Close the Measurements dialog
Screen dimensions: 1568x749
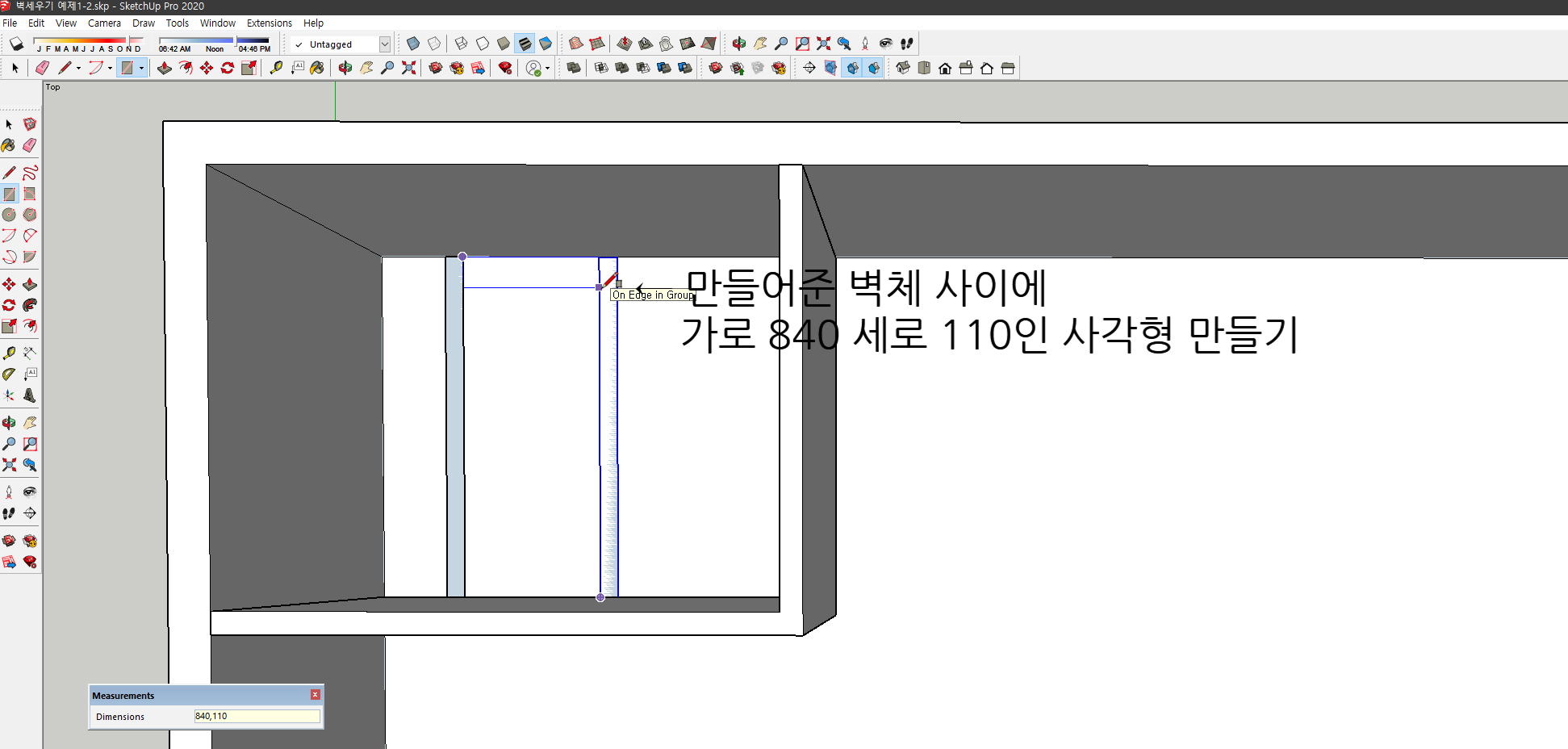315,694
